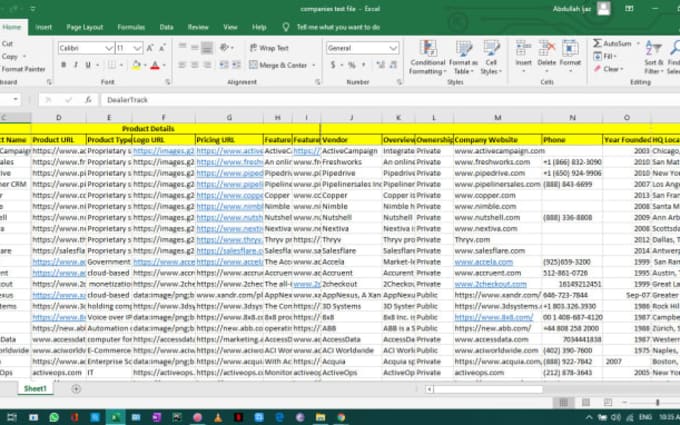Click Decrease Decimal icon
Viewport: 680px width, 425px height.
[x=393, y=65]
